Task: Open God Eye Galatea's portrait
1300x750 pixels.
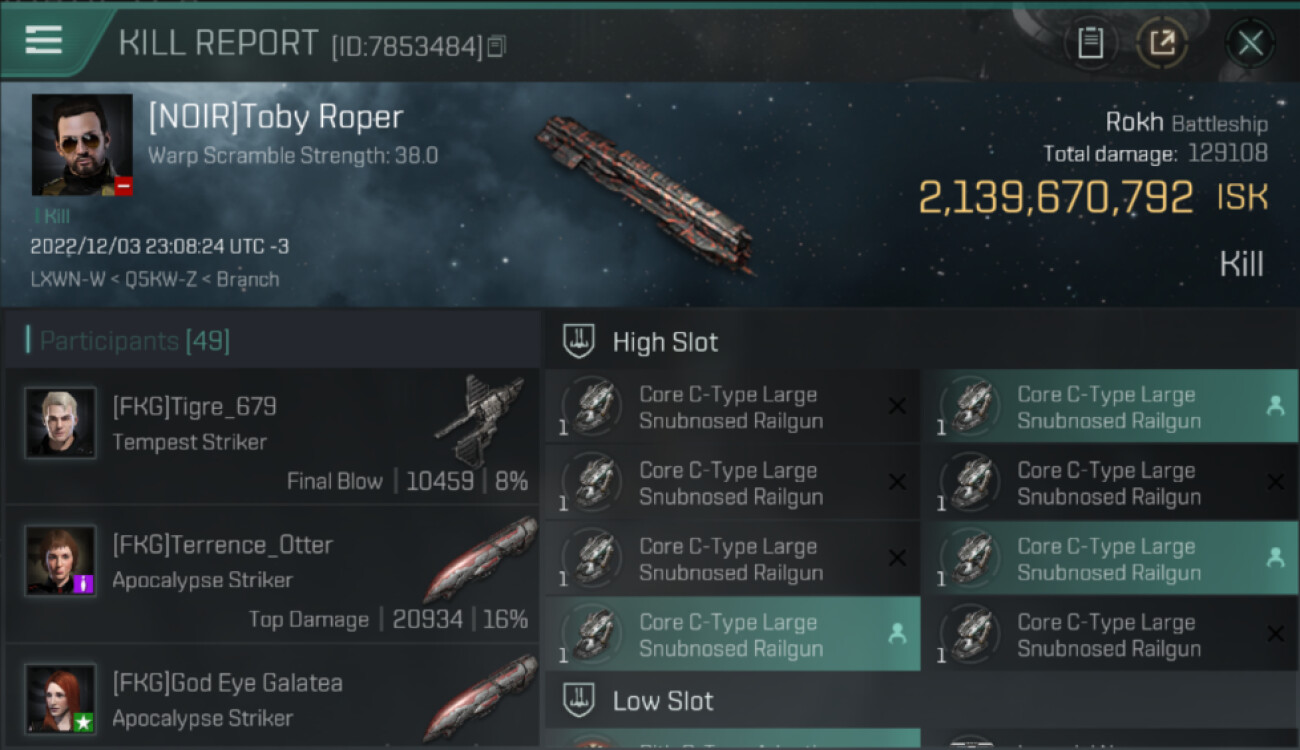Action: (x=61, y=699)
